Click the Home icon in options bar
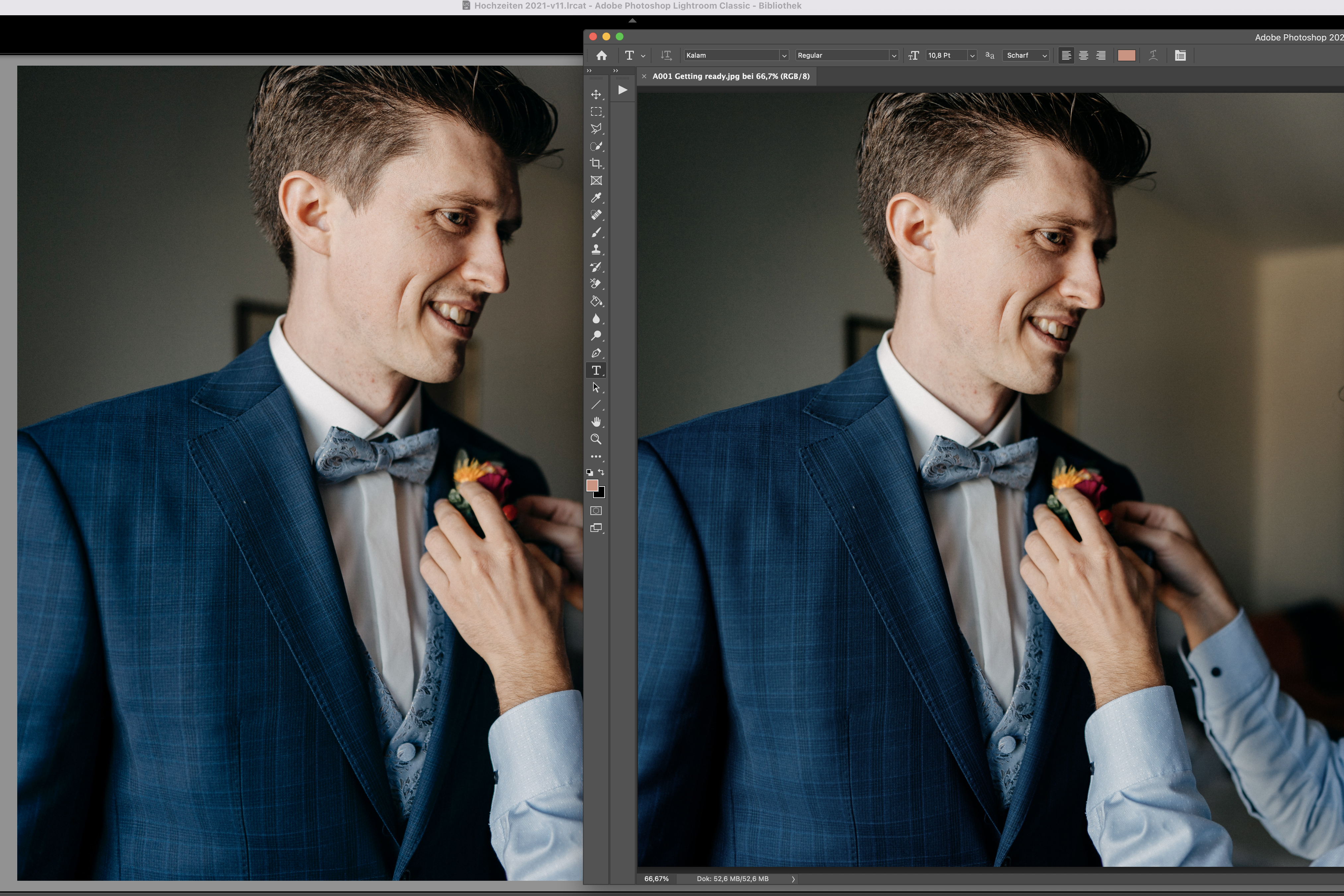 (x=601, y=55)
